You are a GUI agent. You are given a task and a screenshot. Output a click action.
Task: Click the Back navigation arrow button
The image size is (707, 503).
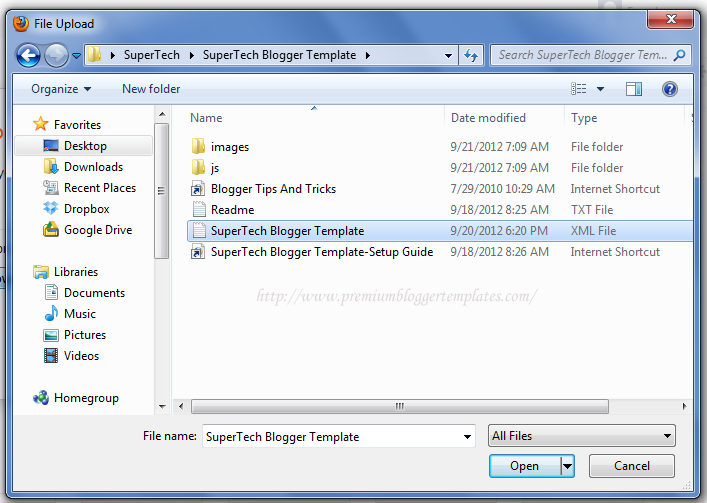[28, 55]
